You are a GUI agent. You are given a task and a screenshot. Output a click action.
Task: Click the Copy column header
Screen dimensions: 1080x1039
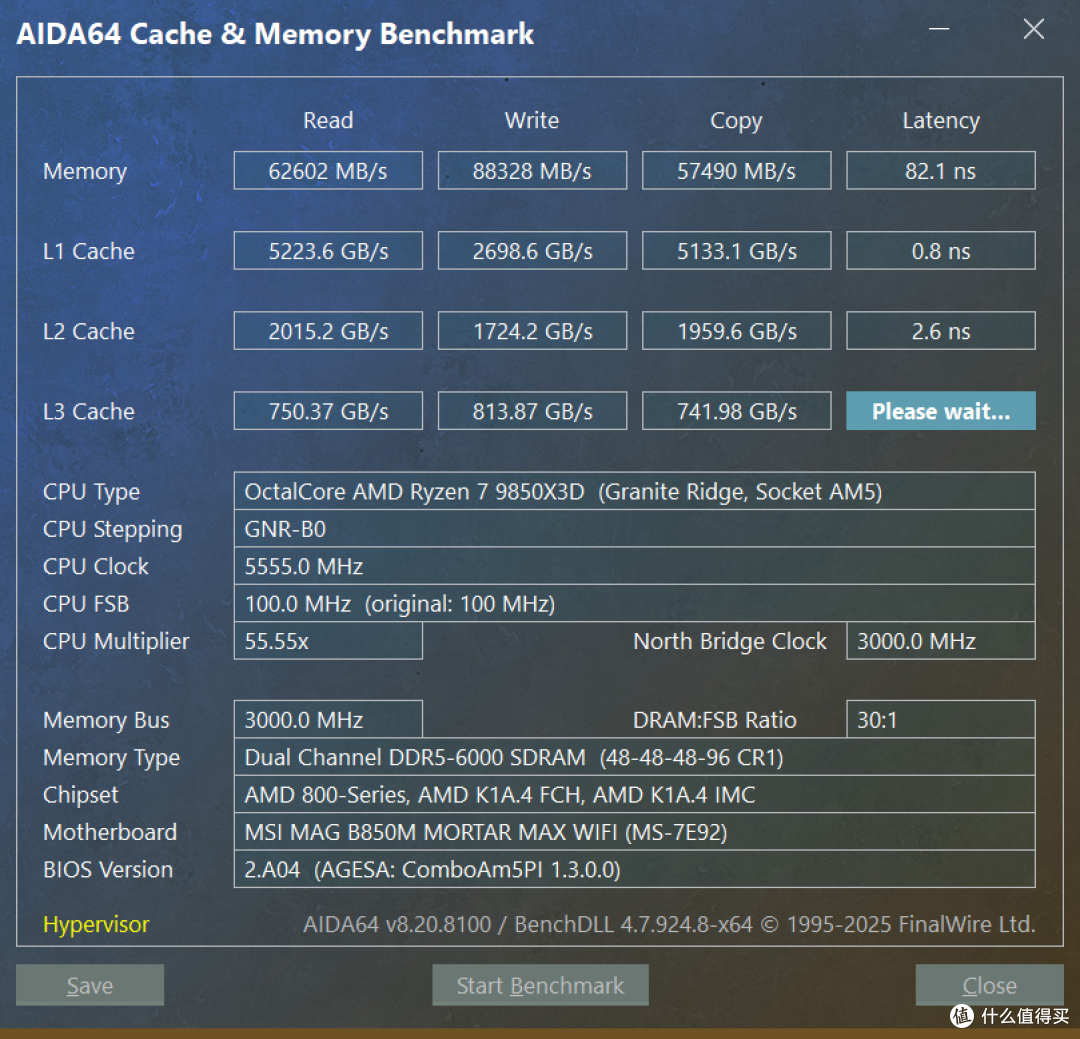[736, 121]
